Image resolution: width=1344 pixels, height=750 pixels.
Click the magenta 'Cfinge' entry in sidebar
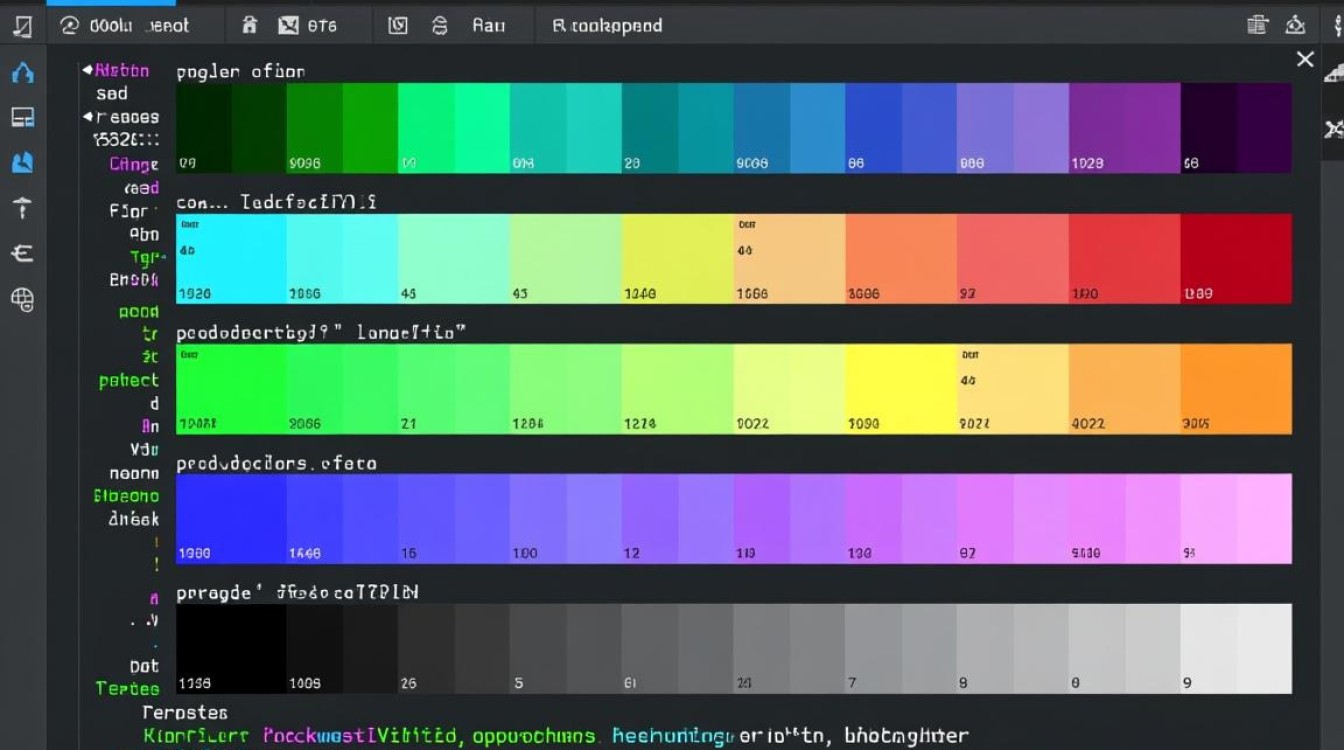click(x=134, y=164)
